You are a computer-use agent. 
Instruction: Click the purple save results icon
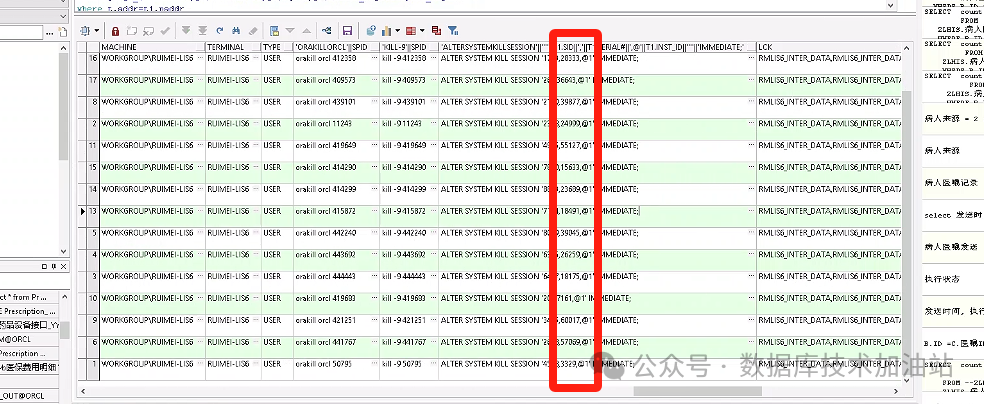click(347, 30)
